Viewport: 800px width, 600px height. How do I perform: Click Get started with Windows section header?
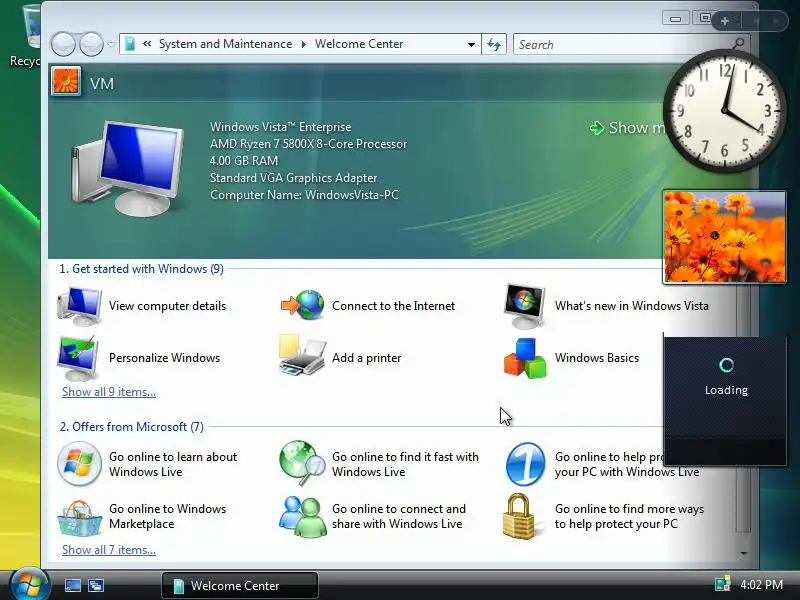tap(141, 269)
